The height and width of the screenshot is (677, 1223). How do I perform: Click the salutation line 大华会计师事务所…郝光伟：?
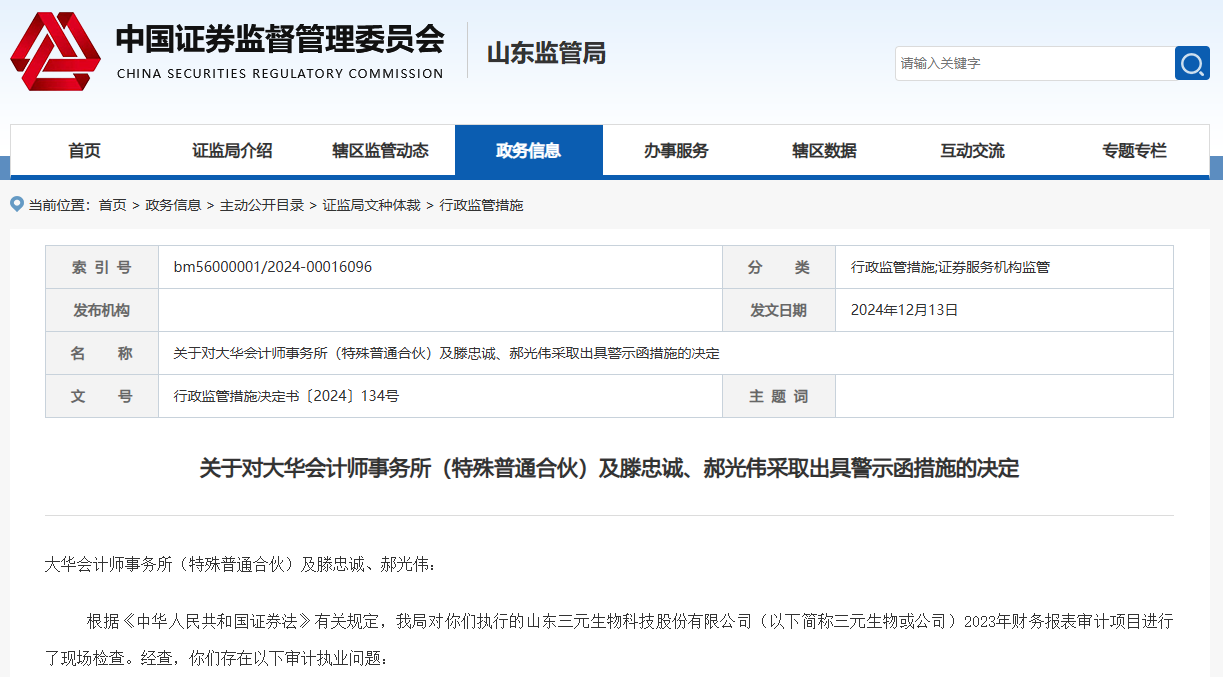[x=241, y=564]
